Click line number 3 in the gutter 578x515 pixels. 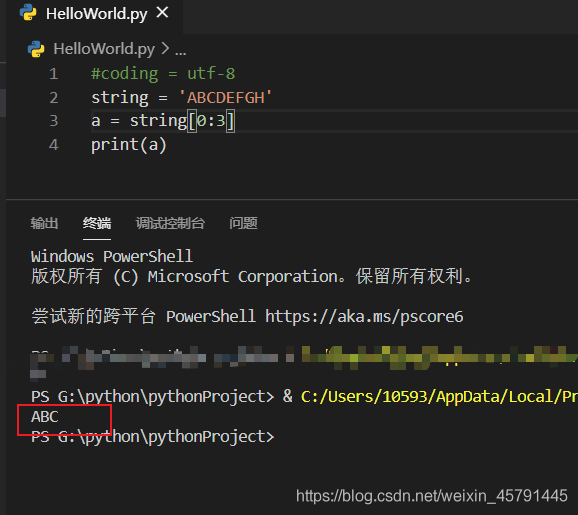coord(54,121)
